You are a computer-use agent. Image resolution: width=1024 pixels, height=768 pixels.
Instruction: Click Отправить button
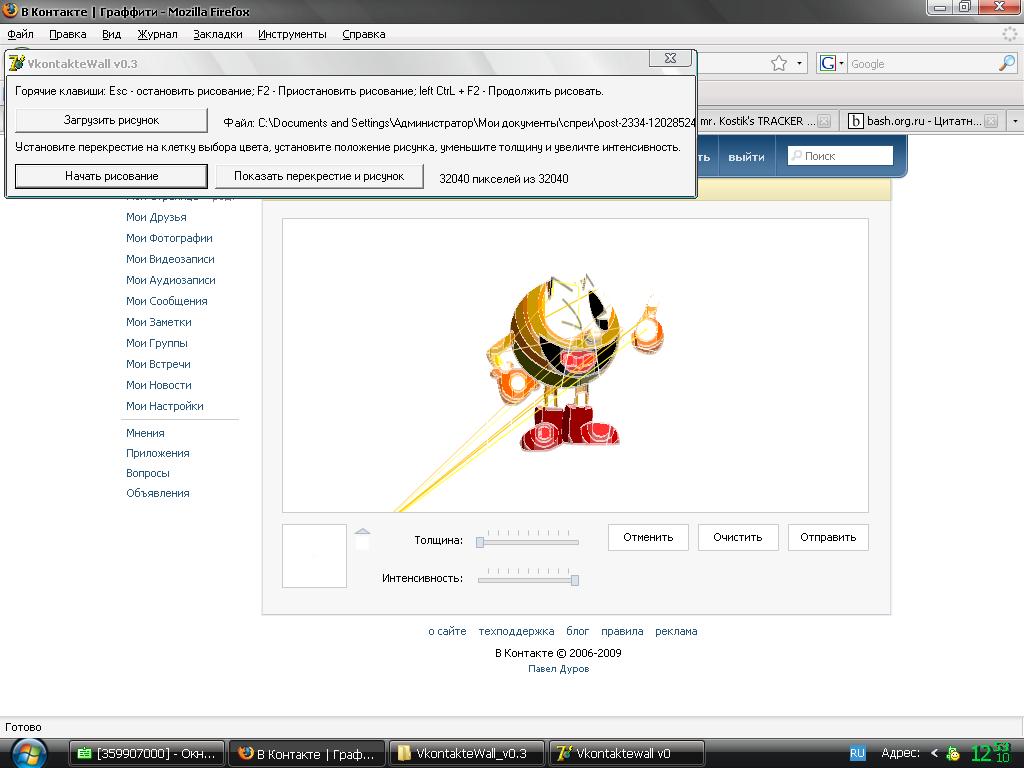(x=828, y=537)
